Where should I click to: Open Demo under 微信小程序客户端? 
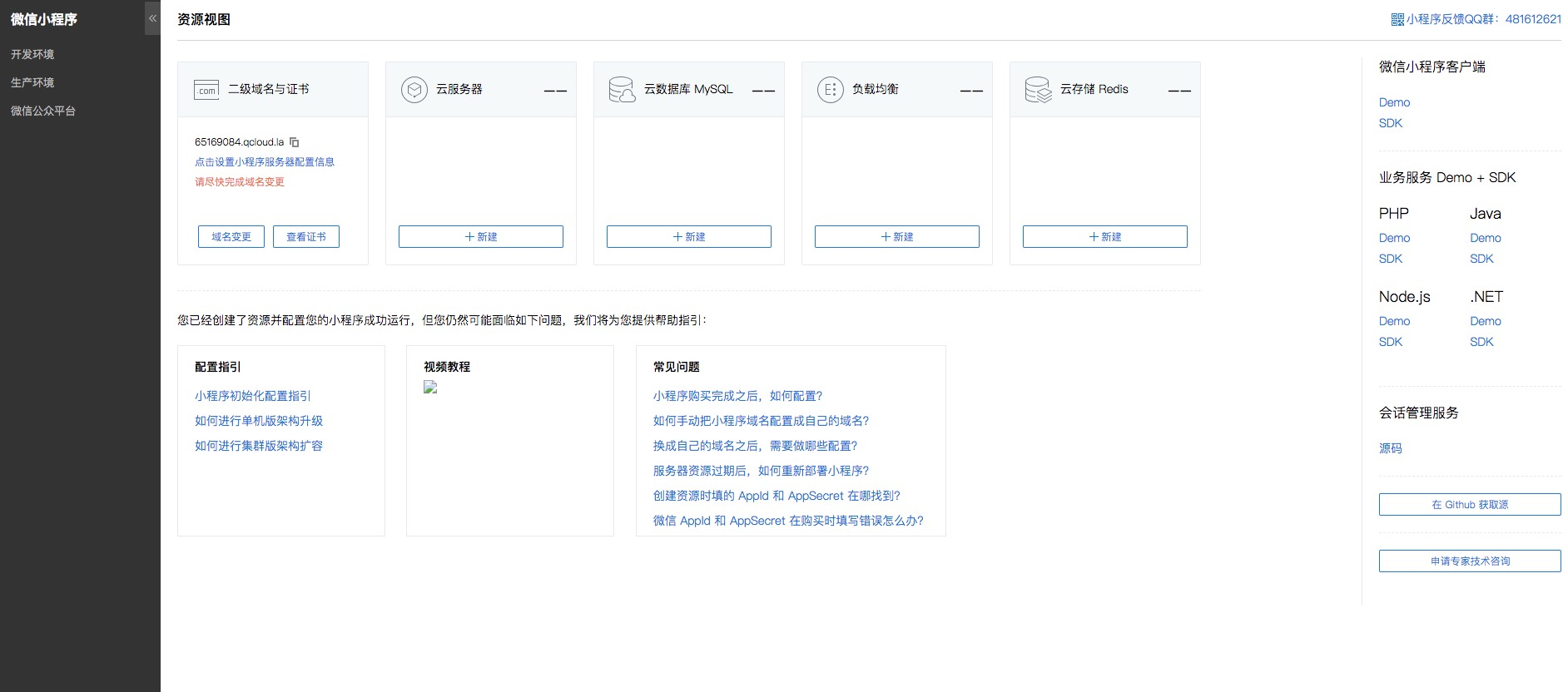tap(1395, 102)
